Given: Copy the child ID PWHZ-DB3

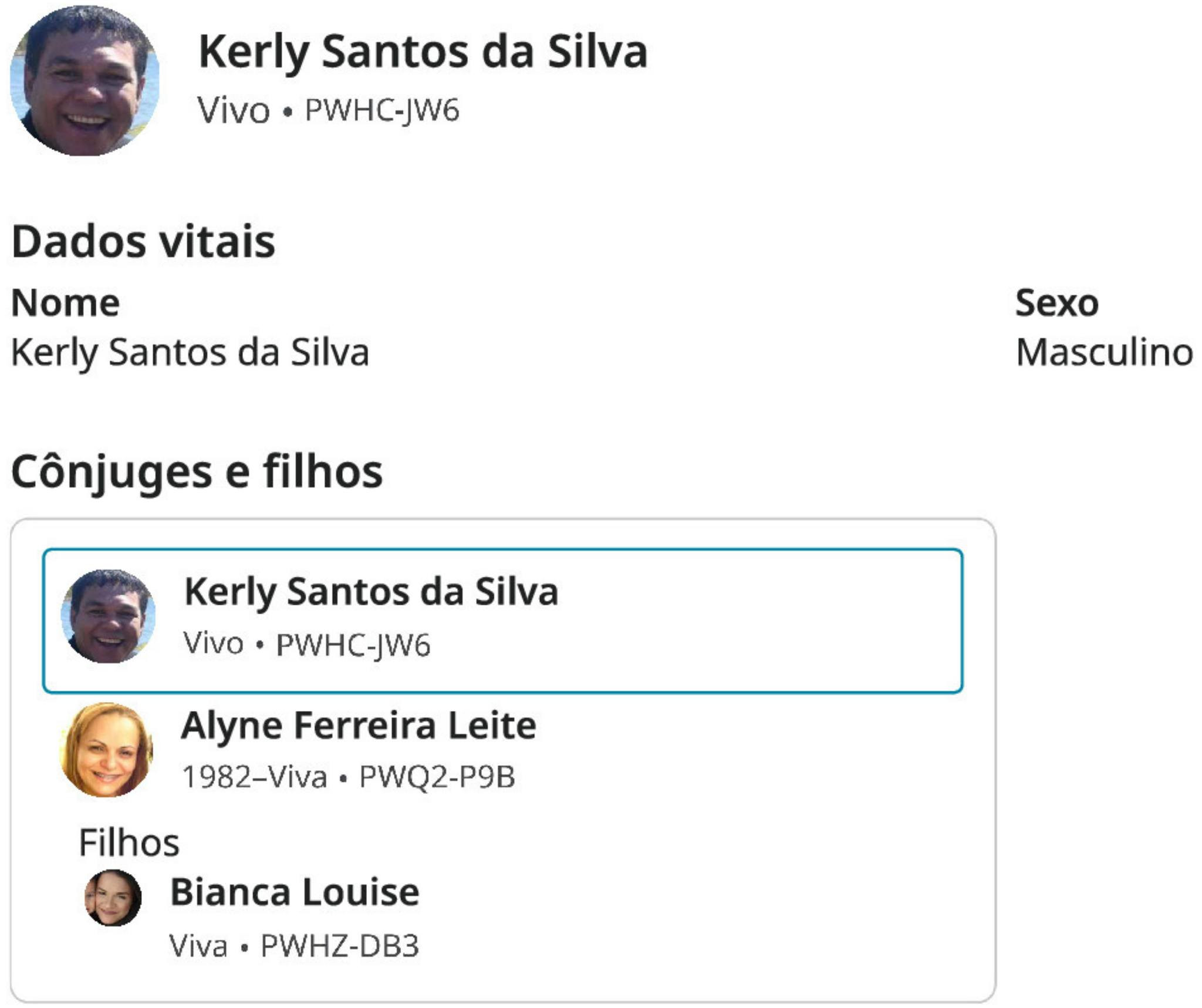Looking at the screenshot, I should (340, 946).
